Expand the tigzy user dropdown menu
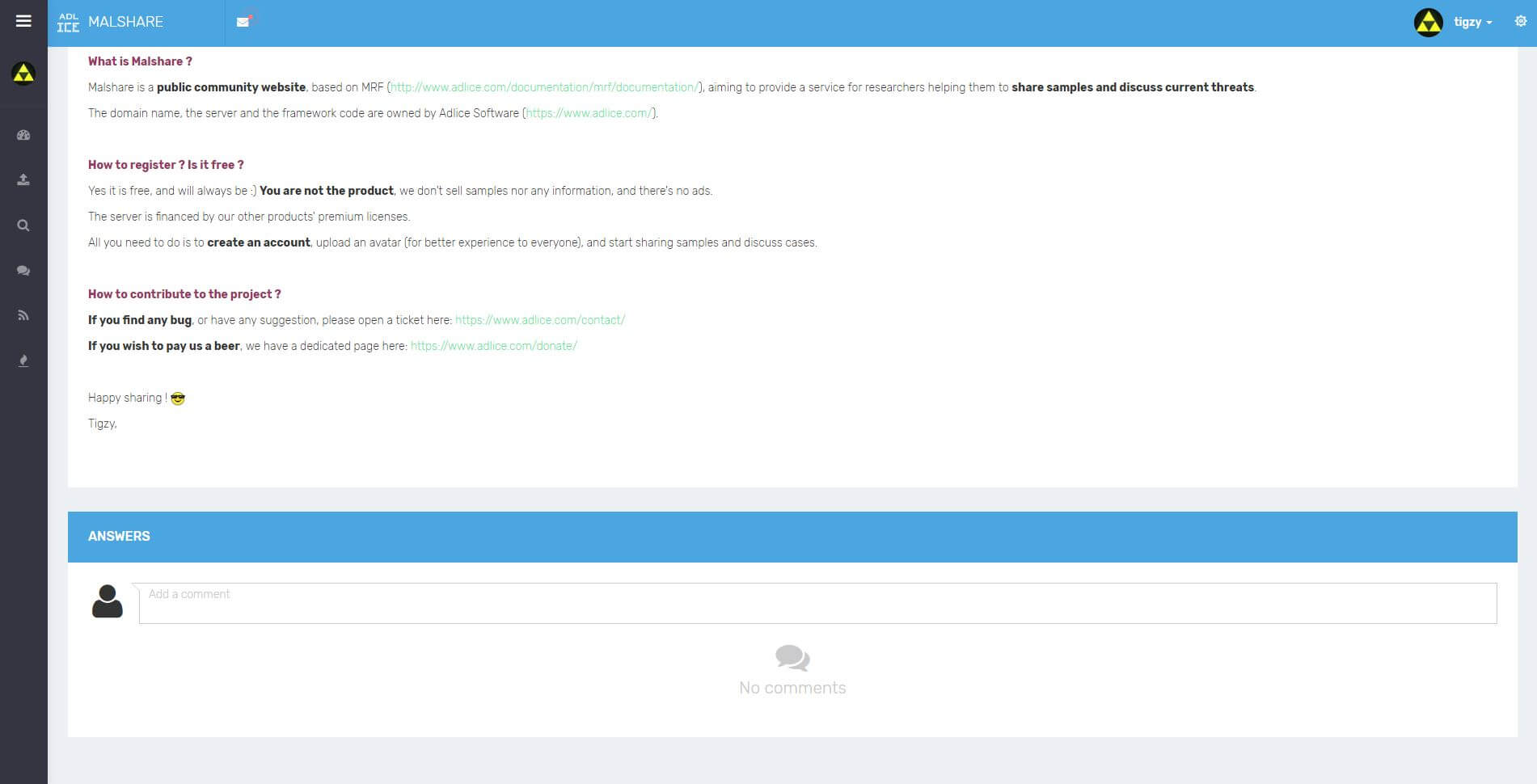This screenshot has height=784, width=1537. pyautogui.click(x=1472, y=23)
